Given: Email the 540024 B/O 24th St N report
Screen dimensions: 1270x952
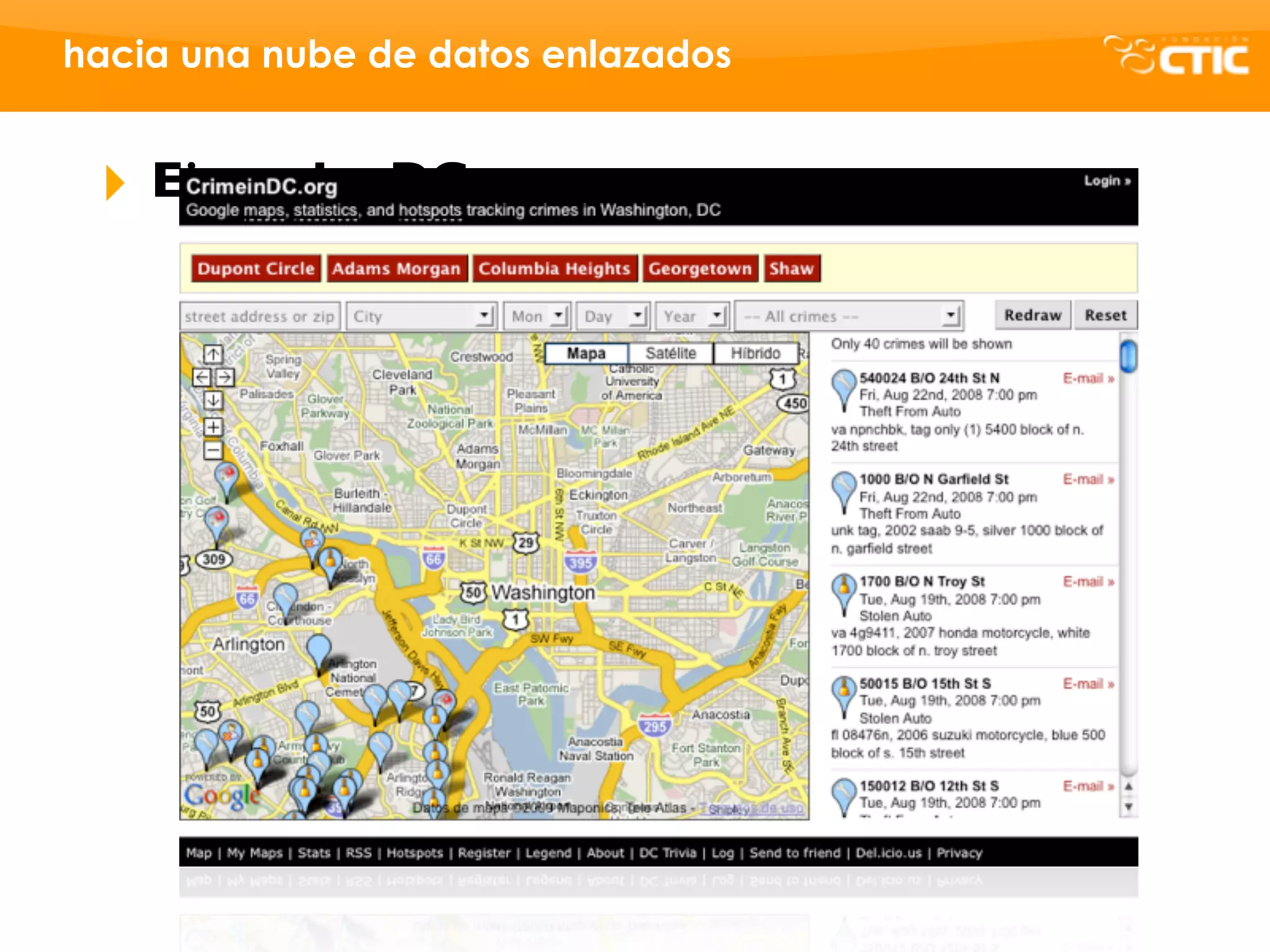Looking at the screenshot, I should coord(1088,378).
